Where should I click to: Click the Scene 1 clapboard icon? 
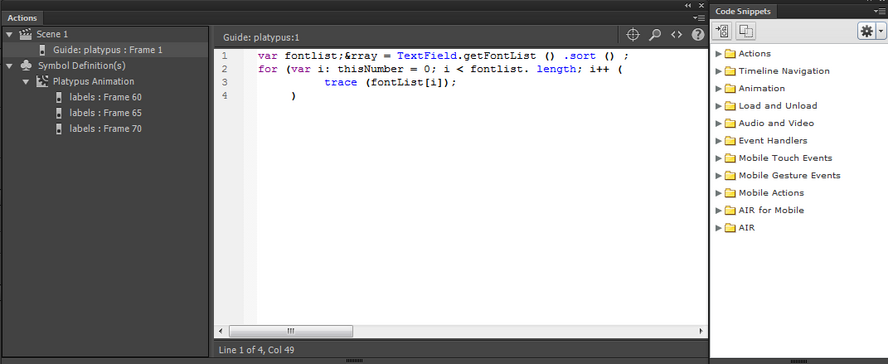click(25, 35)
